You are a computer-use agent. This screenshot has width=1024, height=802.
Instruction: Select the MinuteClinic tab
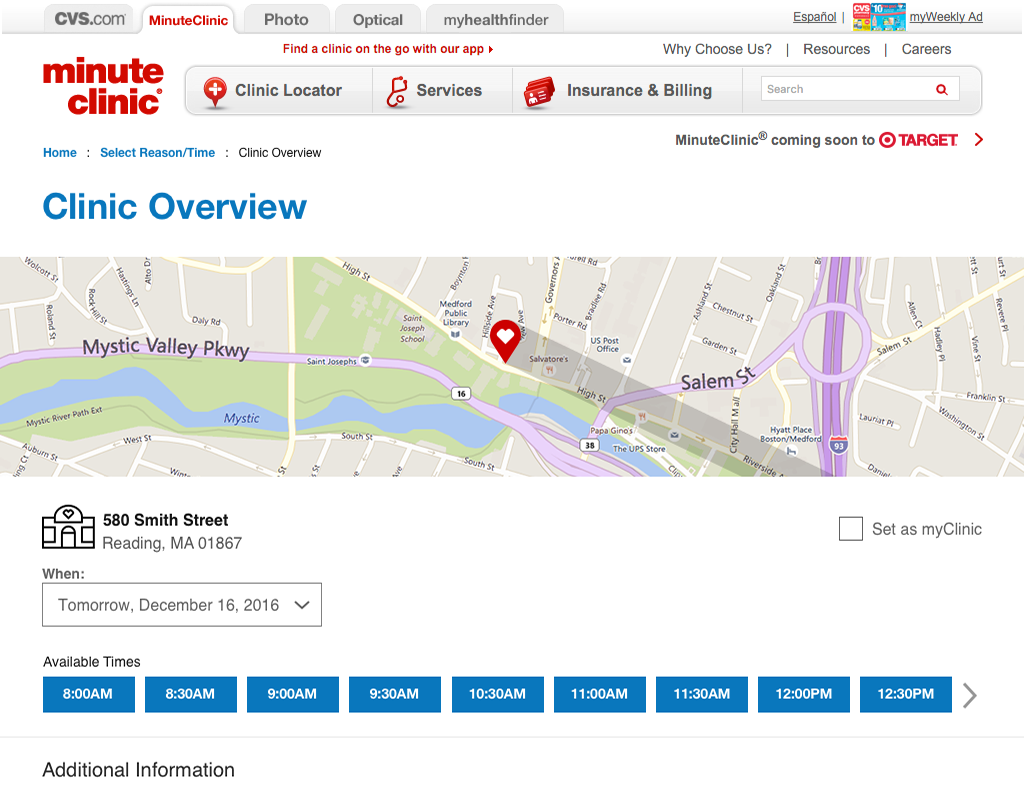[x=188, y=20]
